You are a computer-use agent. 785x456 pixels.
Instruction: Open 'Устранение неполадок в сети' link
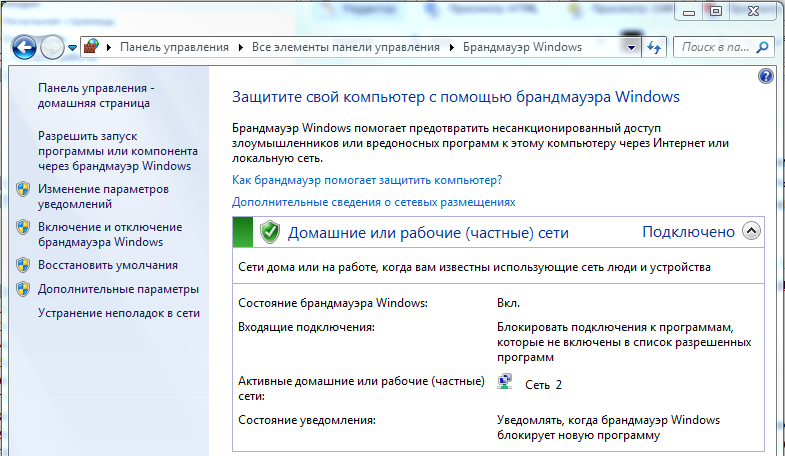click(x=119, y=313)
